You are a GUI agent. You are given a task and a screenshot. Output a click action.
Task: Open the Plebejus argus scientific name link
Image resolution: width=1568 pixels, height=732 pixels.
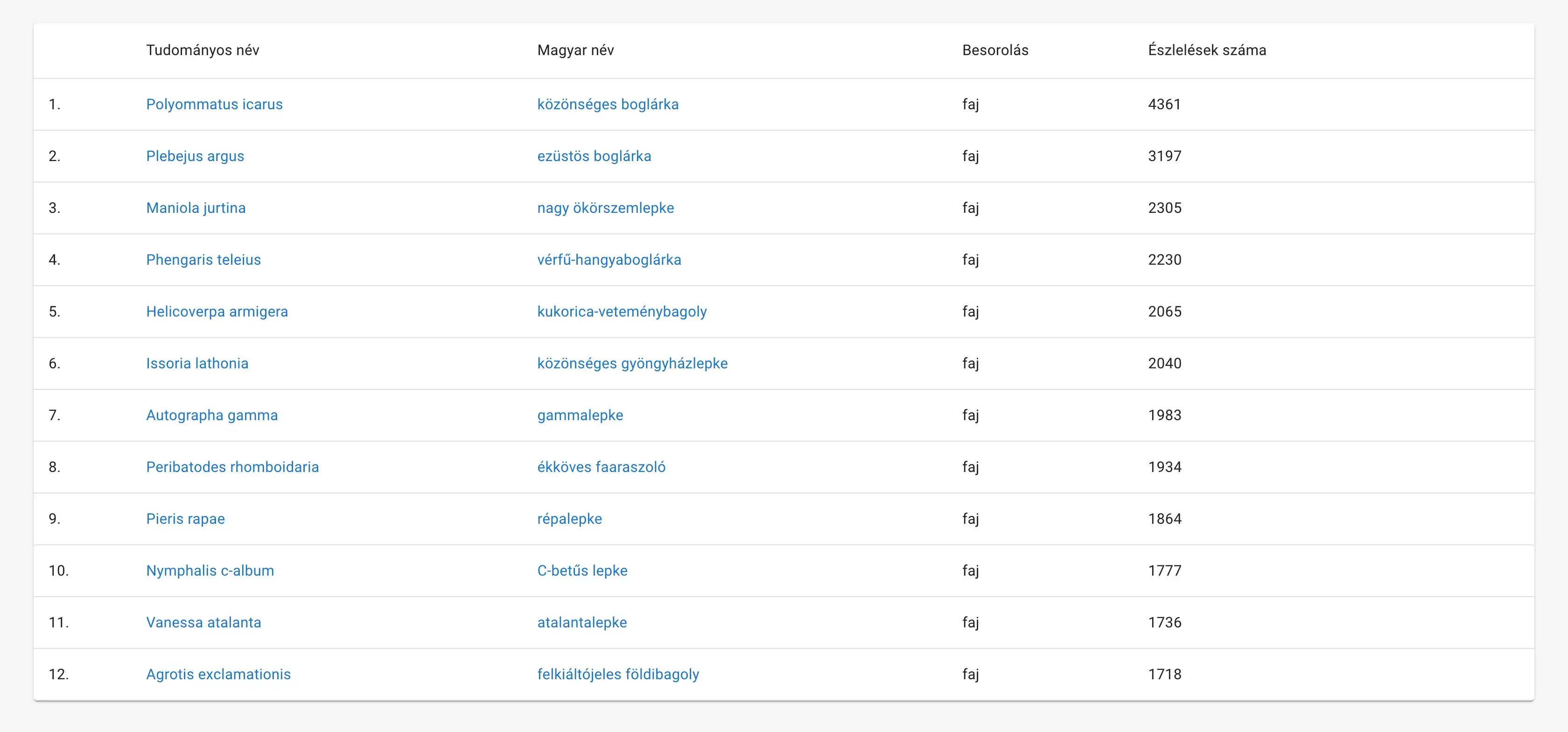coord(195,156)
